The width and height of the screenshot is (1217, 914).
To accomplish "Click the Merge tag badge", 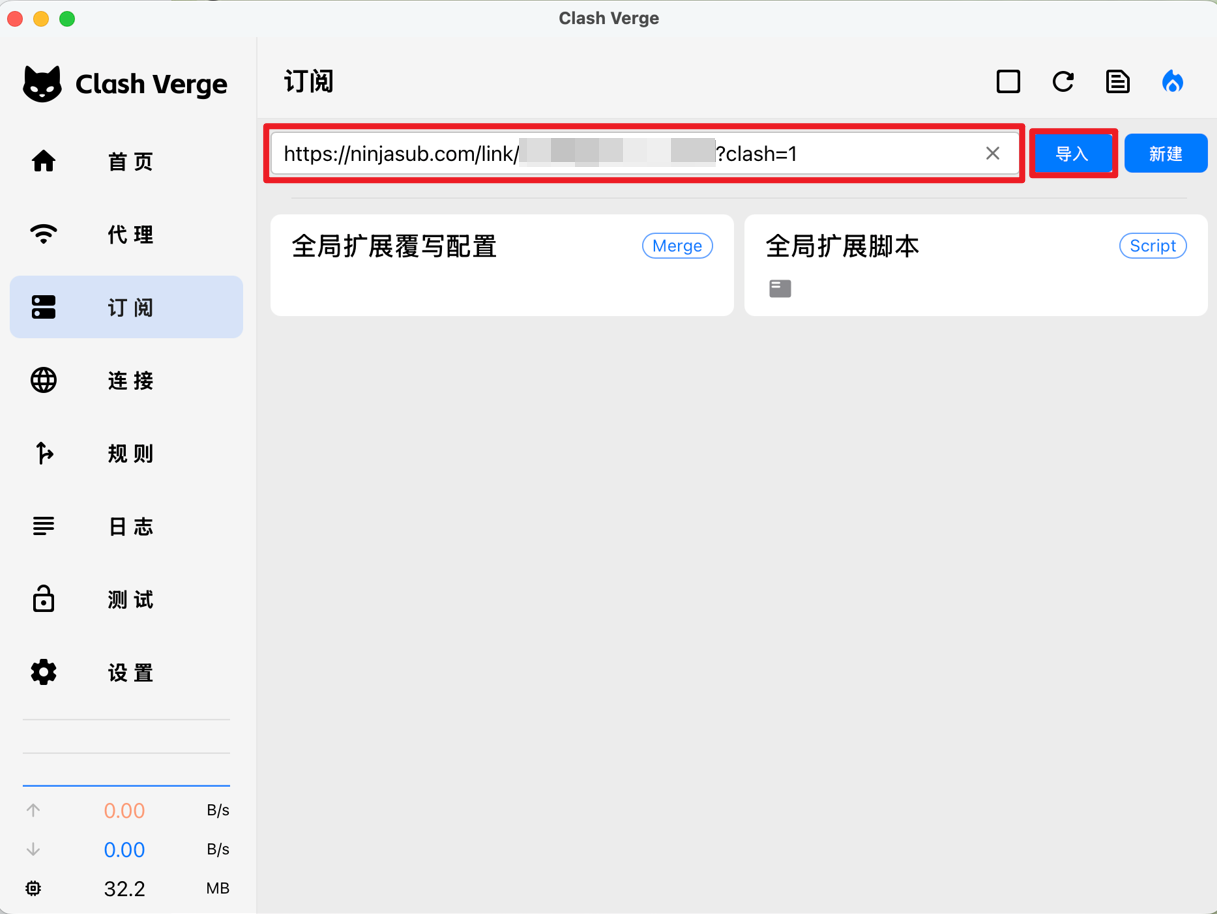I will [677, 246].
